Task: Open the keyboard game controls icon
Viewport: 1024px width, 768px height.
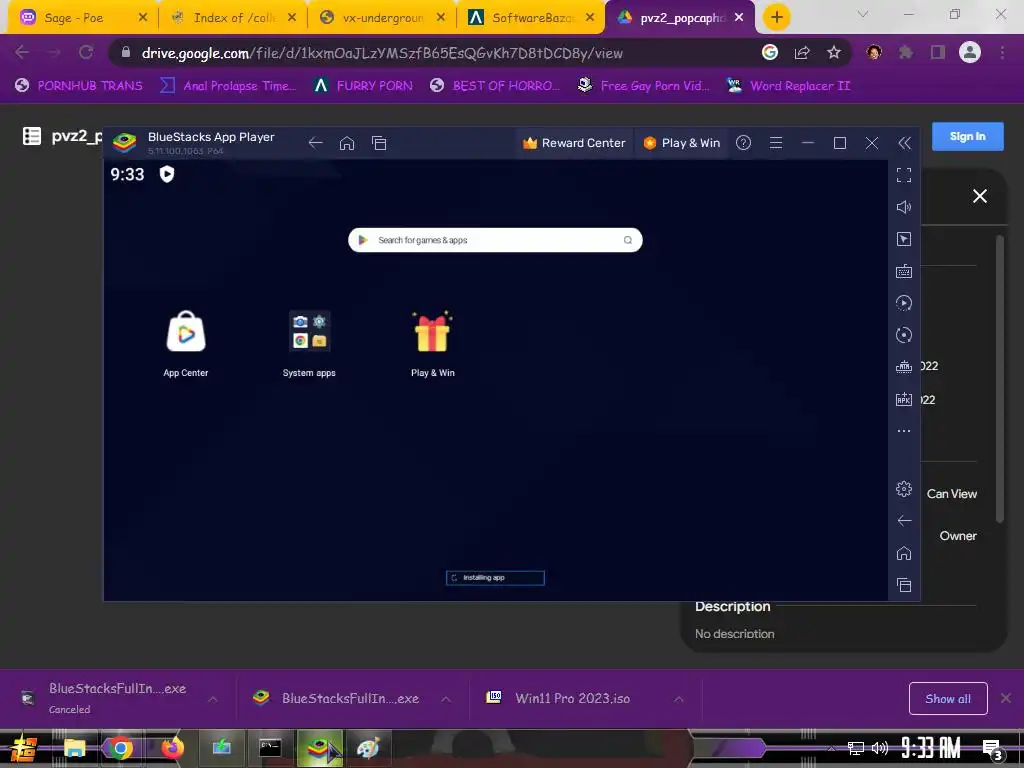Action: click(904, 271)
